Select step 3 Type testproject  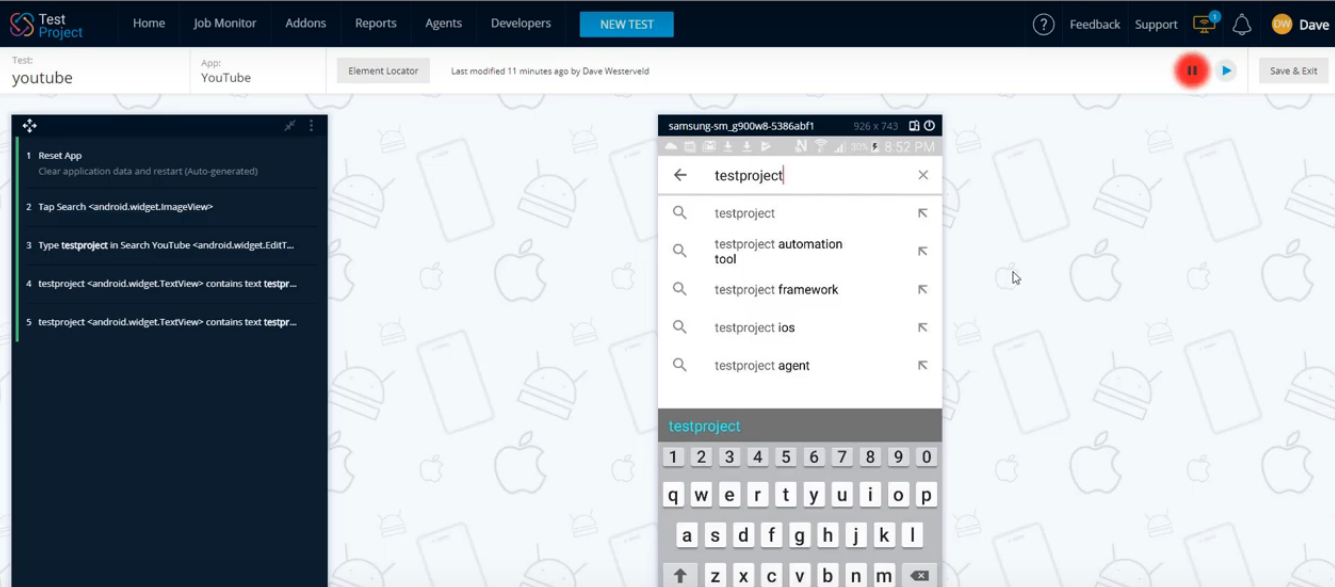171,245
